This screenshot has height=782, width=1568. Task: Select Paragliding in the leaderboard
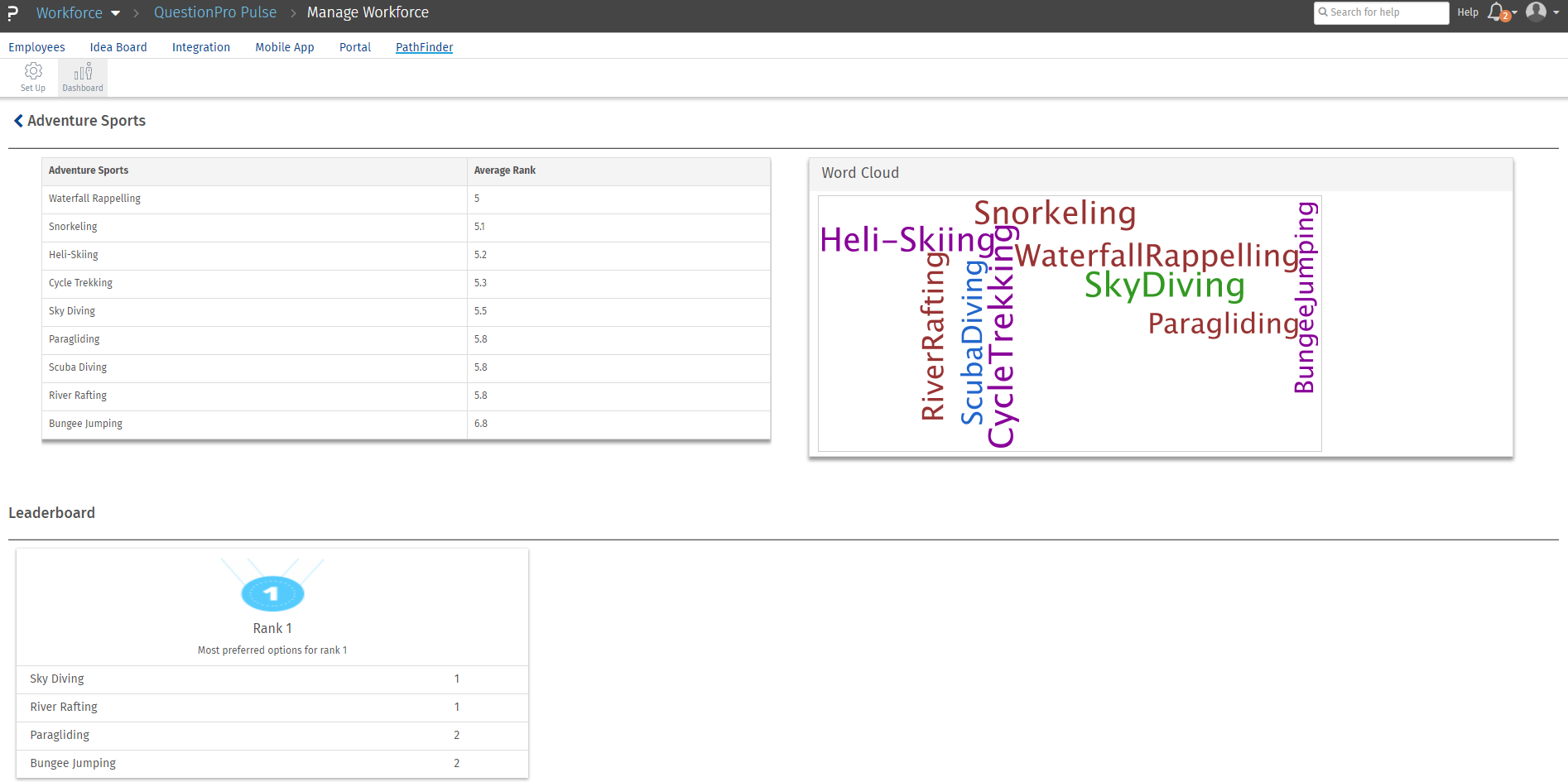(272, 736)
